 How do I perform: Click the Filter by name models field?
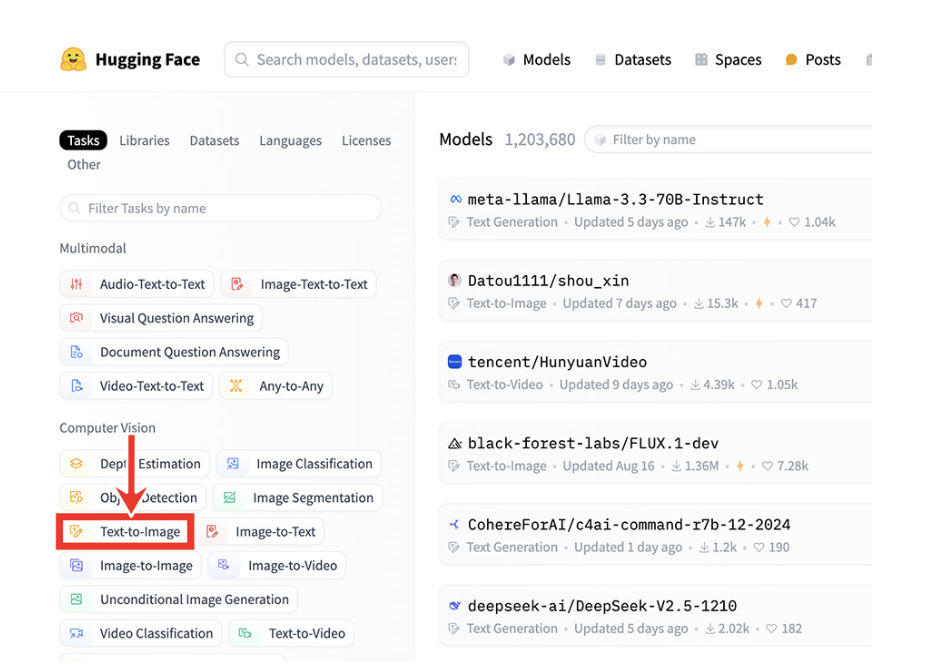click(x=728, y=139)
